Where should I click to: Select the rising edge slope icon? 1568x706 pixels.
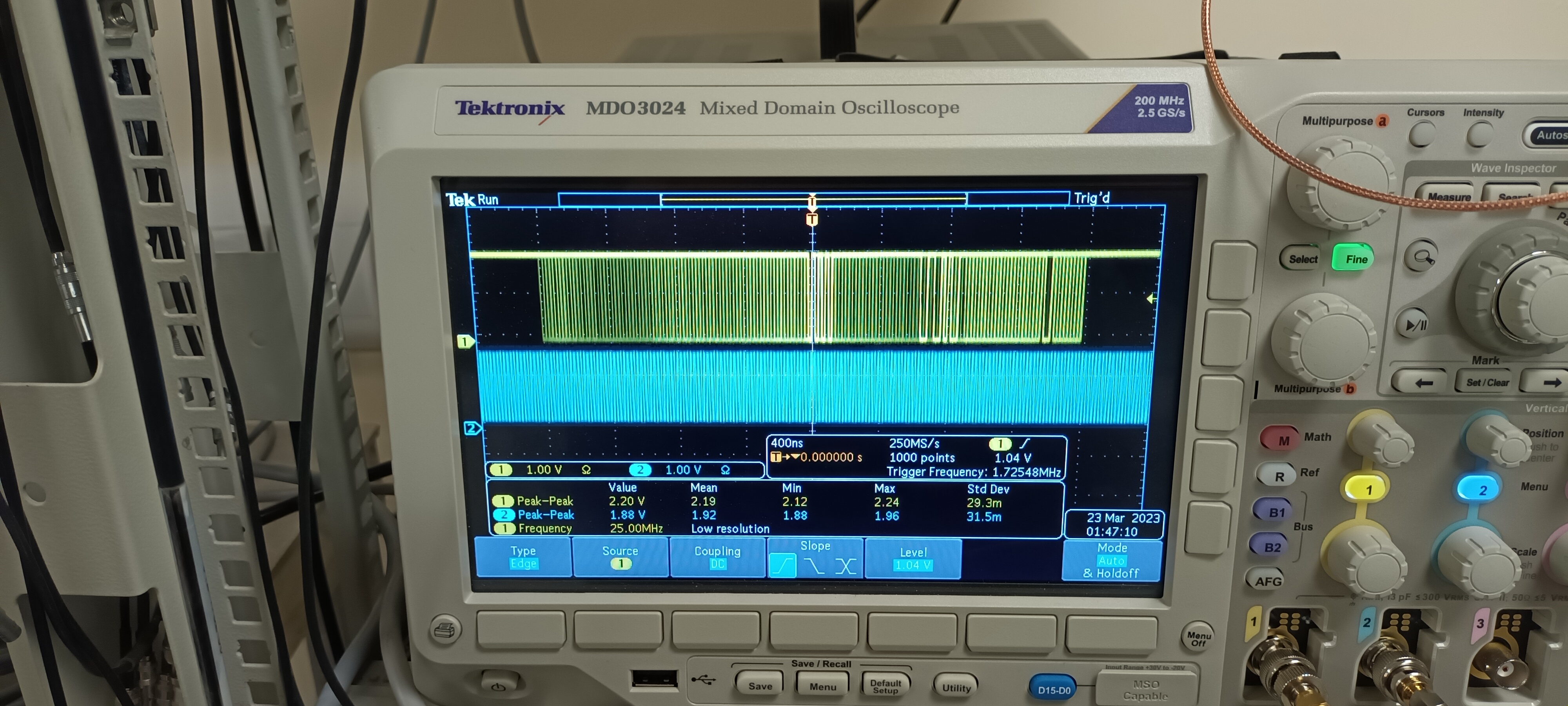pyautogui.click(x=782, y=566)
